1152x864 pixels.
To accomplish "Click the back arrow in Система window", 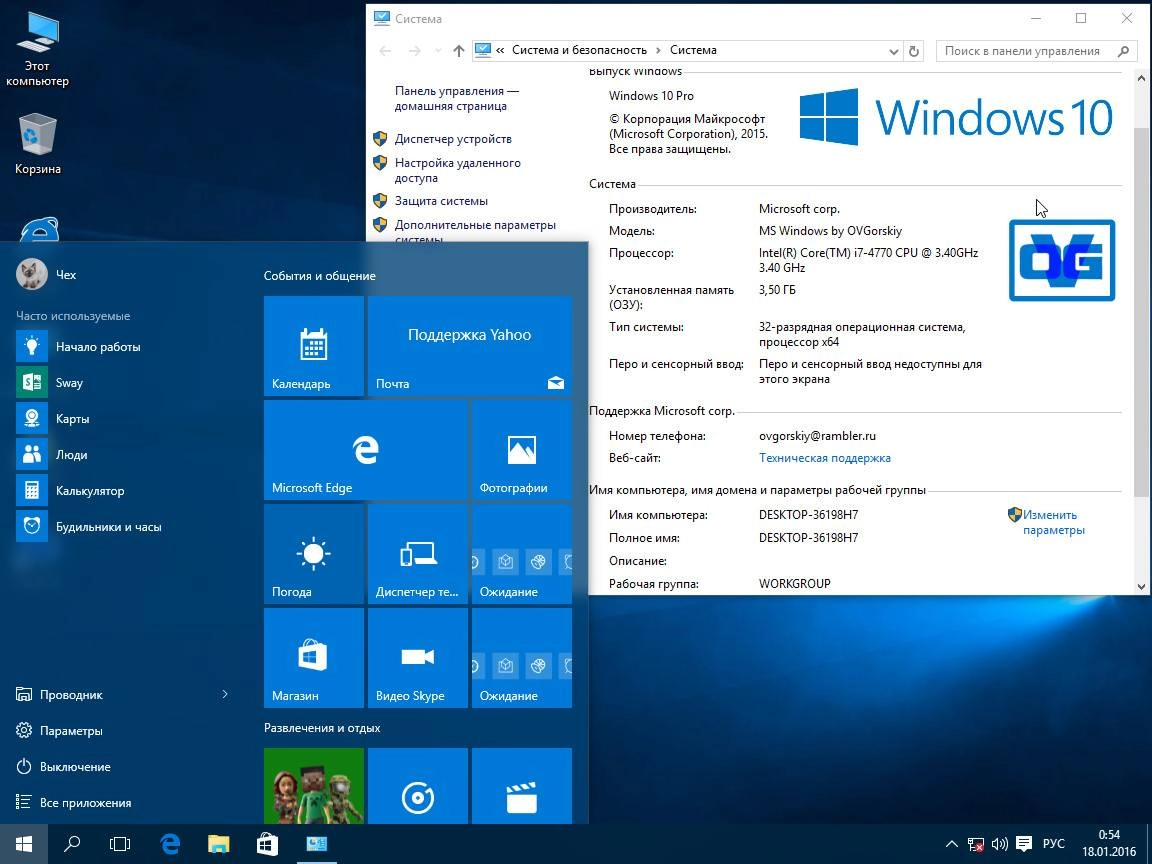I will click(385, 51).
